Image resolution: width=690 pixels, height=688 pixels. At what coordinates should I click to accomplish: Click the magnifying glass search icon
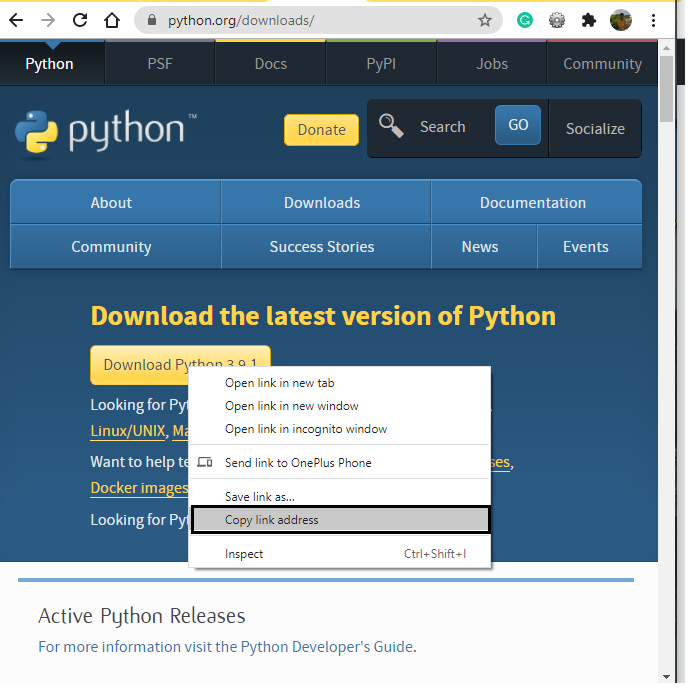391,127
